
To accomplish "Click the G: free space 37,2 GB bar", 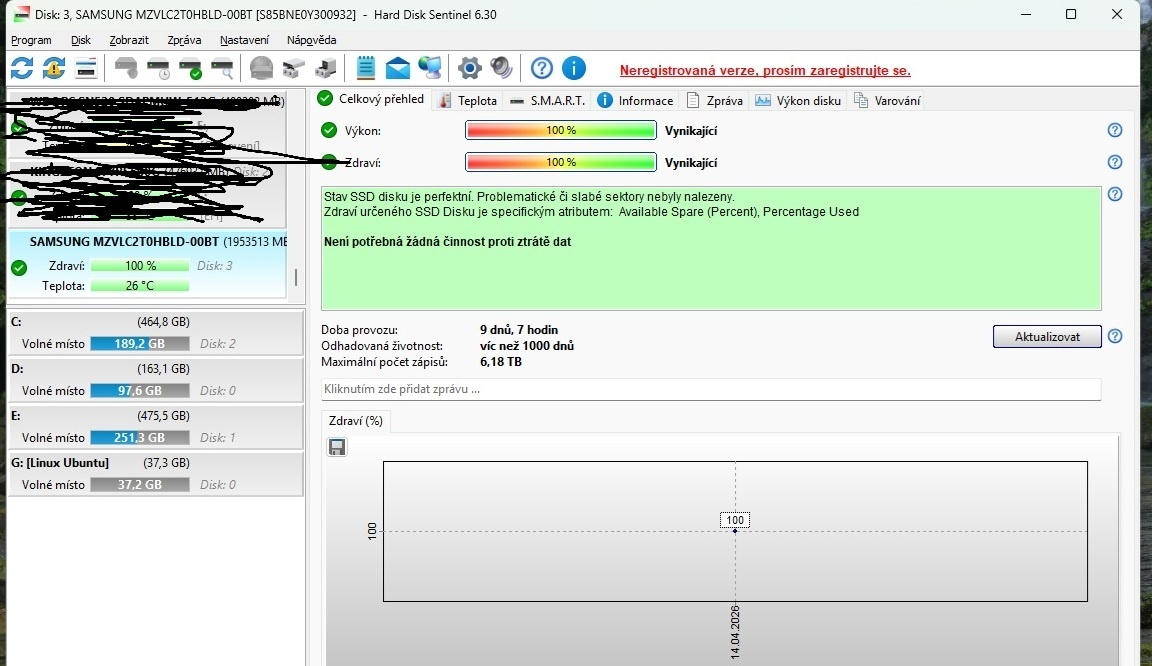I will [140, 484].
